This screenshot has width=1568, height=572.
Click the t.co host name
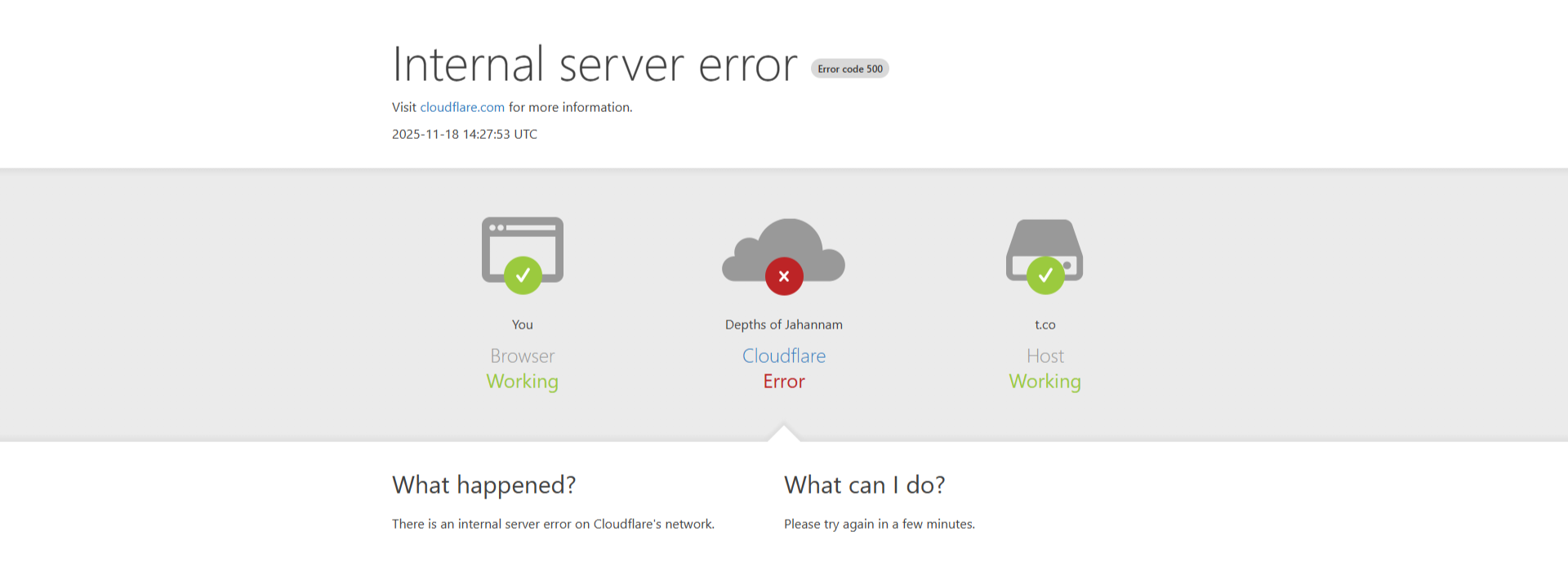(1045, 324)
